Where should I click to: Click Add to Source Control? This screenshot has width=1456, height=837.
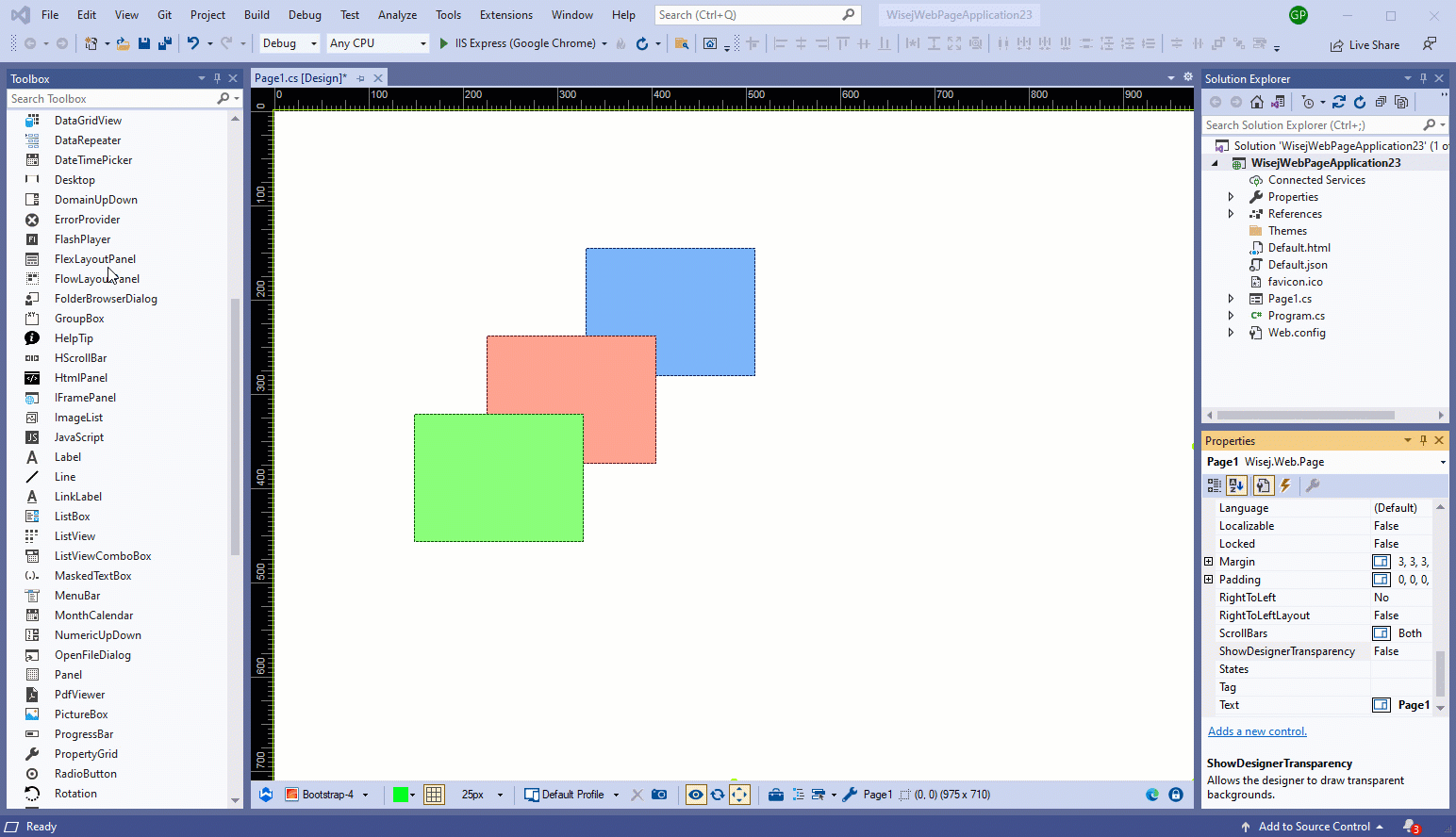(1314, 827)
